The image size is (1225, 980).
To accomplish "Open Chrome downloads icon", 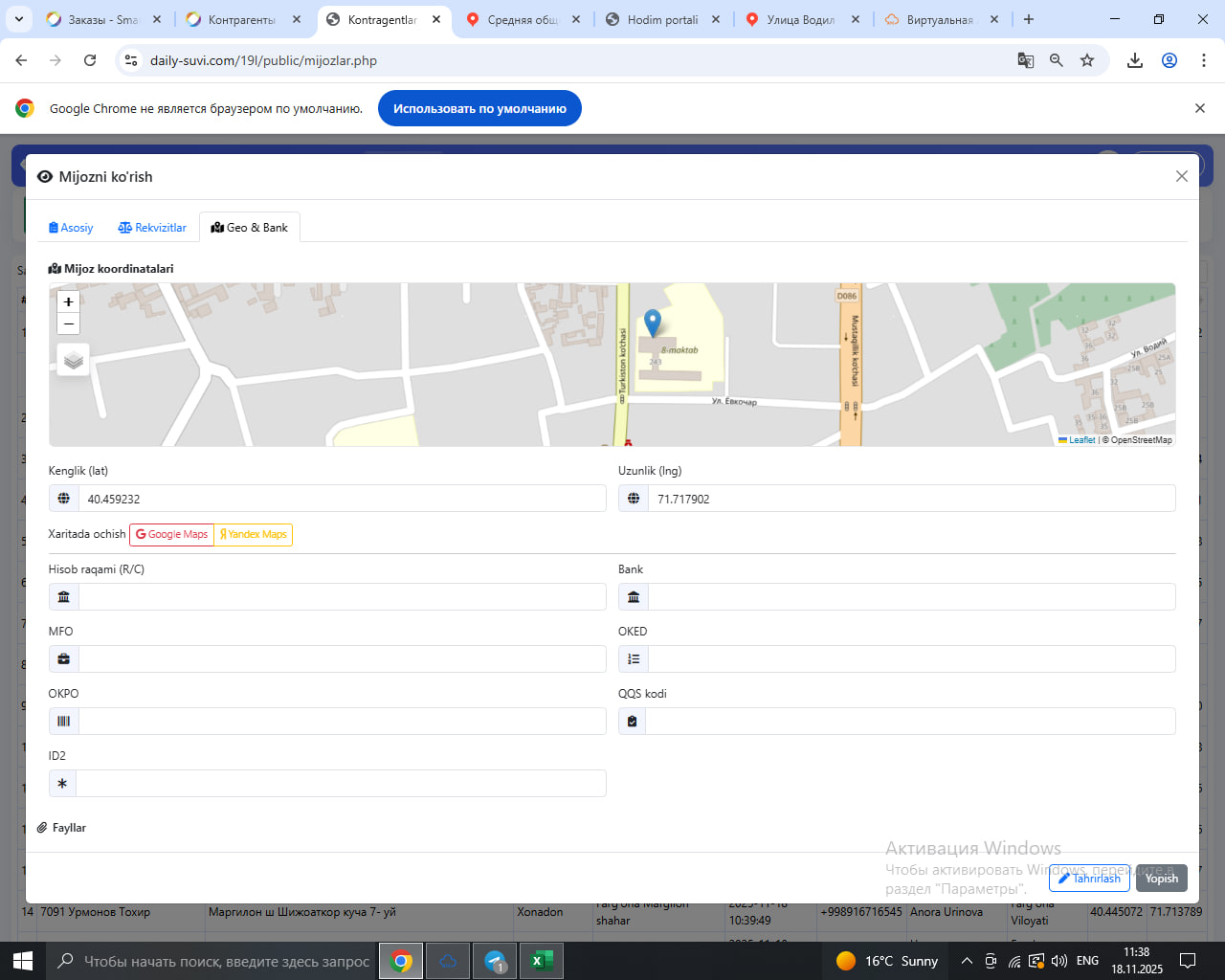I will pos(1135,60).
